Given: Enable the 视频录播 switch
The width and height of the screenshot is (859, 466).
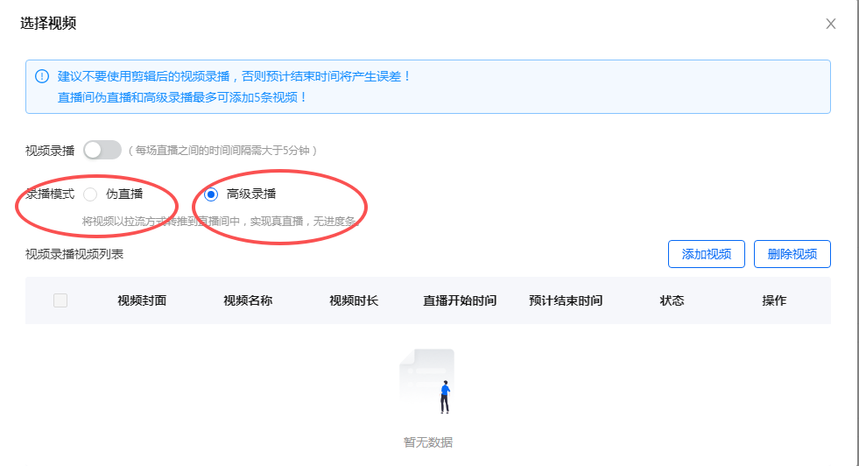Looking at the screenshot, I should [102, 150].
